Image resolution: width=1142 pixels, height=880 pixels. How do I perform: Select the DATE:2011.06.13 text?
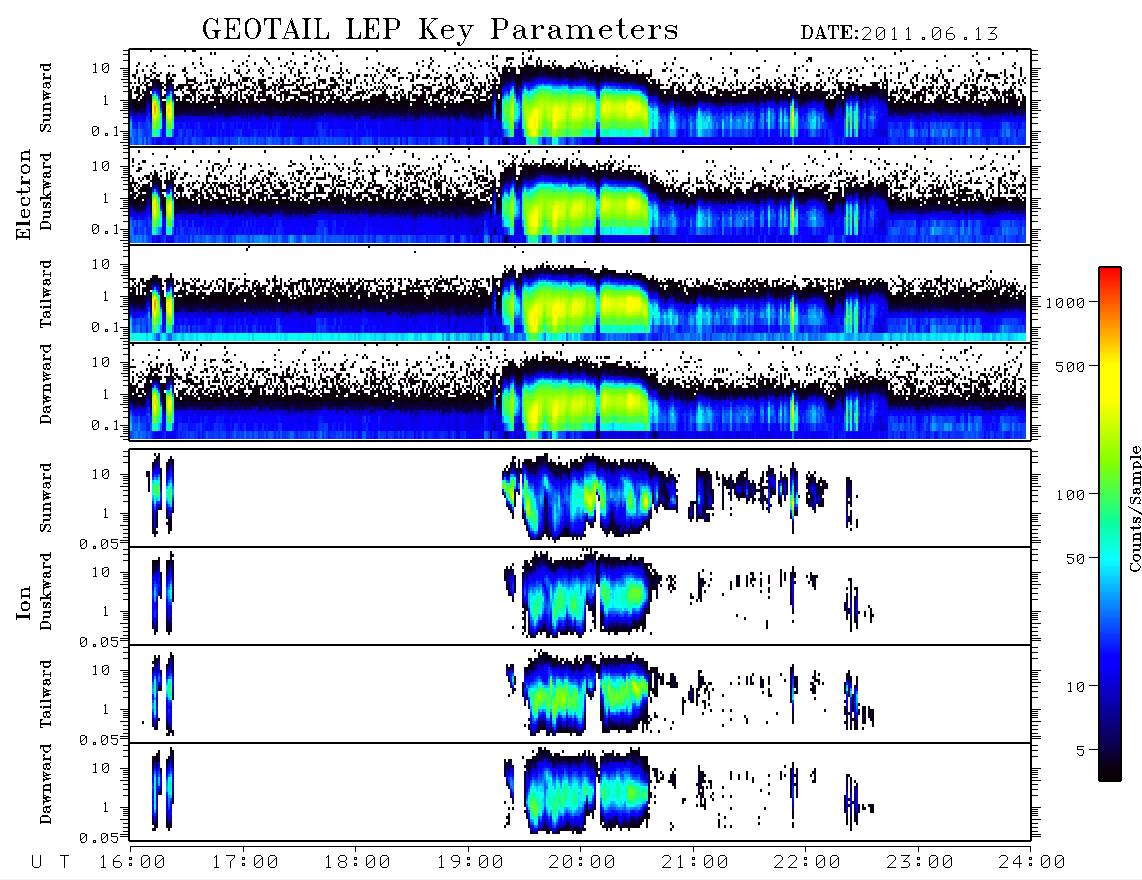click(899, 34)
